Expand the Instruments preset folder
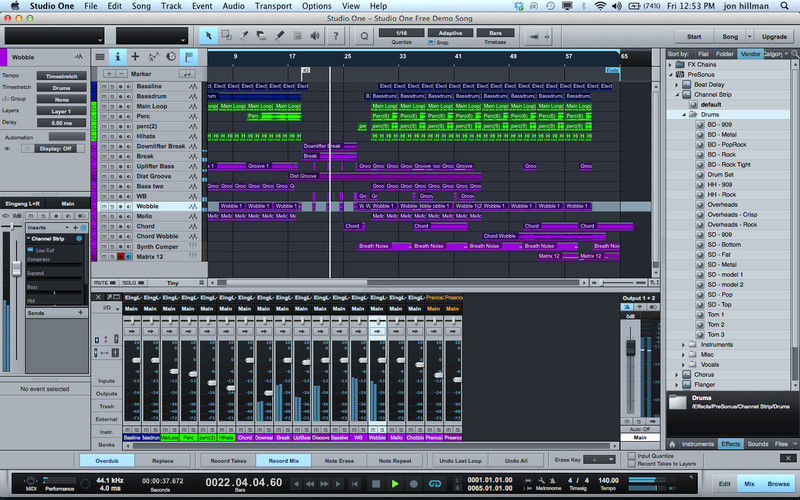Viewport: 800px width, 500px height. point(684,345)
